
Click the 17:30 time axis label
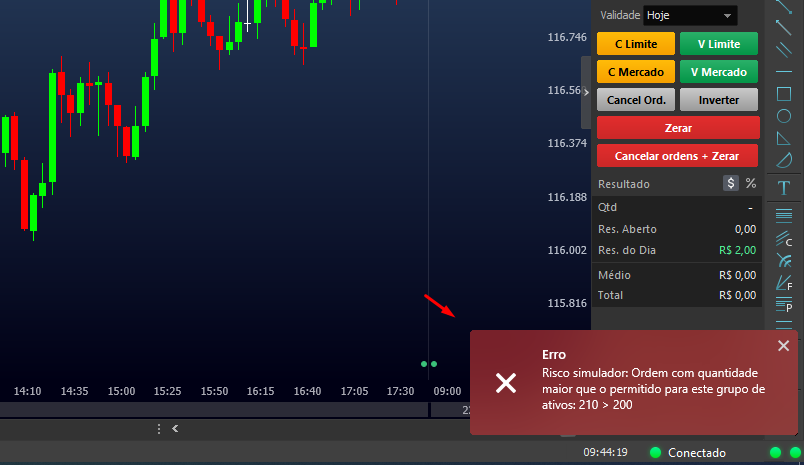click(x=400, y=391)
